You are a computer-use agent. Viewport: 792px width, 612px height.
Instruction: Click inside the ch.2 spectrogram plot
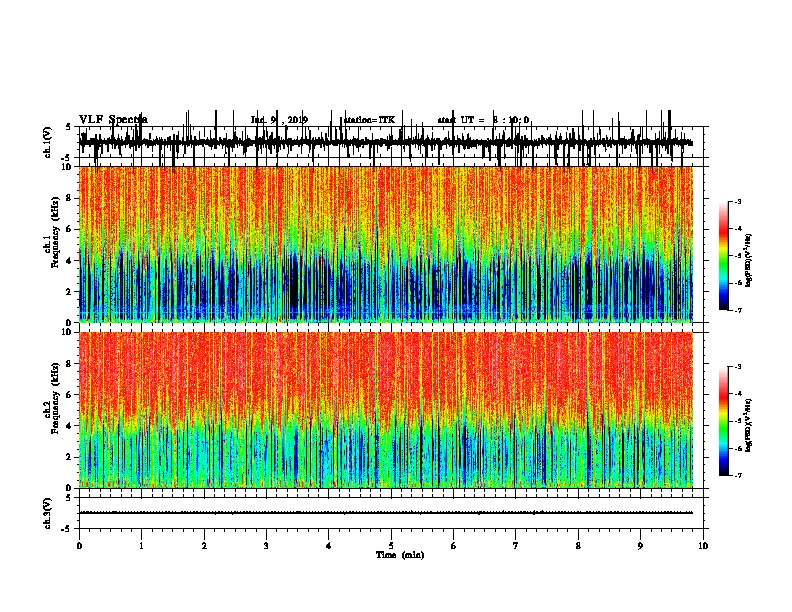[x=386, y=410]
